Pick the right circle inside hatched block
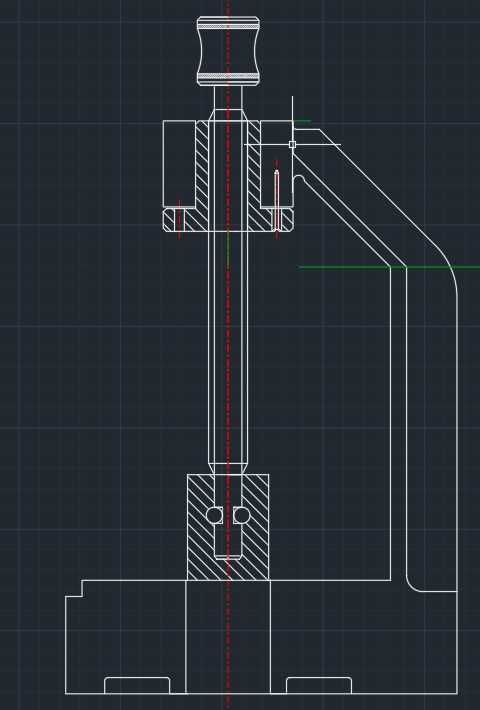This screenshot has width=480, height=710. (x=241, y=515)
